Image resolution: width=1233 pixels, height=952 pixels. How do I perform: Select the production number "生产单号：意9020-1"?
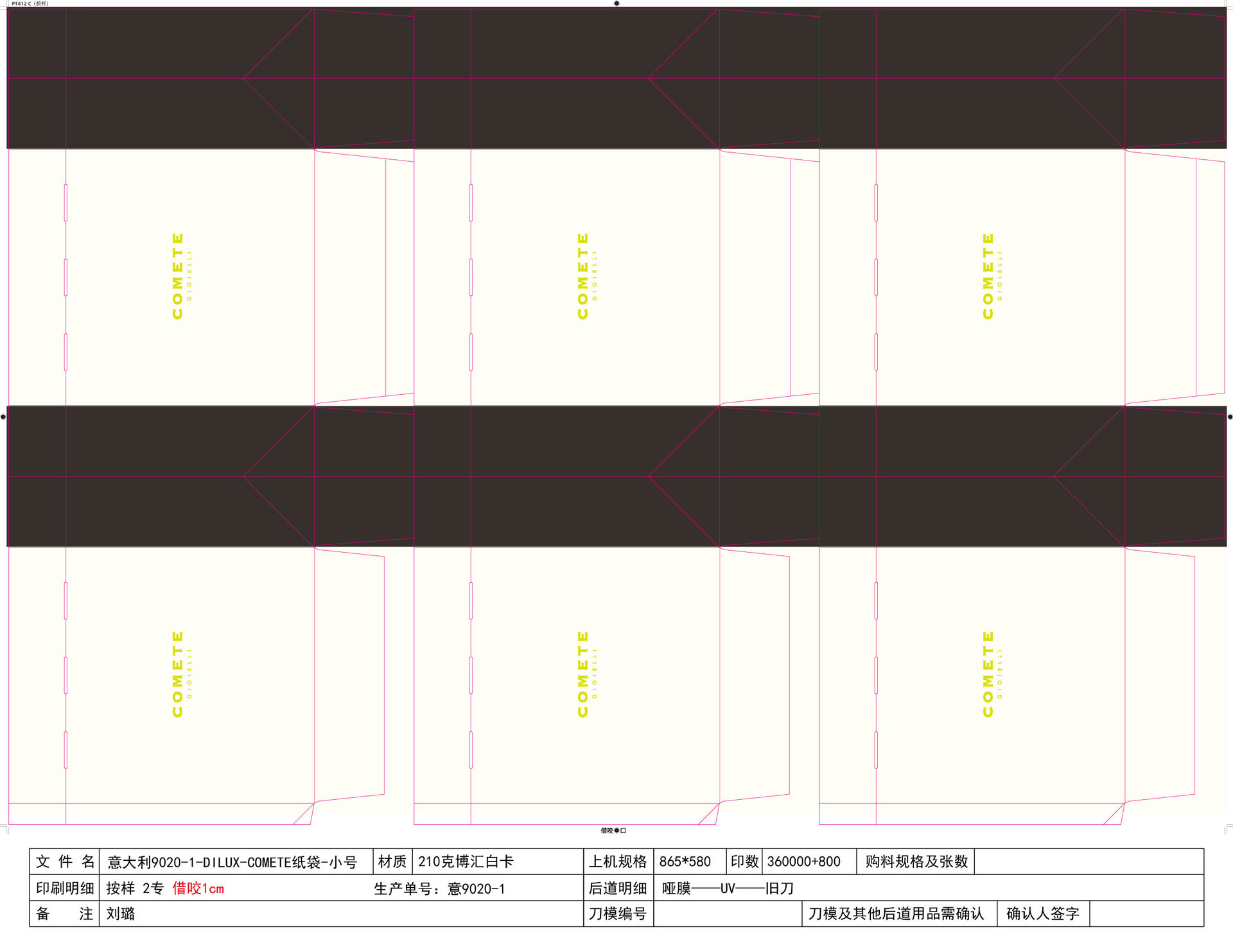click(439, 888)
